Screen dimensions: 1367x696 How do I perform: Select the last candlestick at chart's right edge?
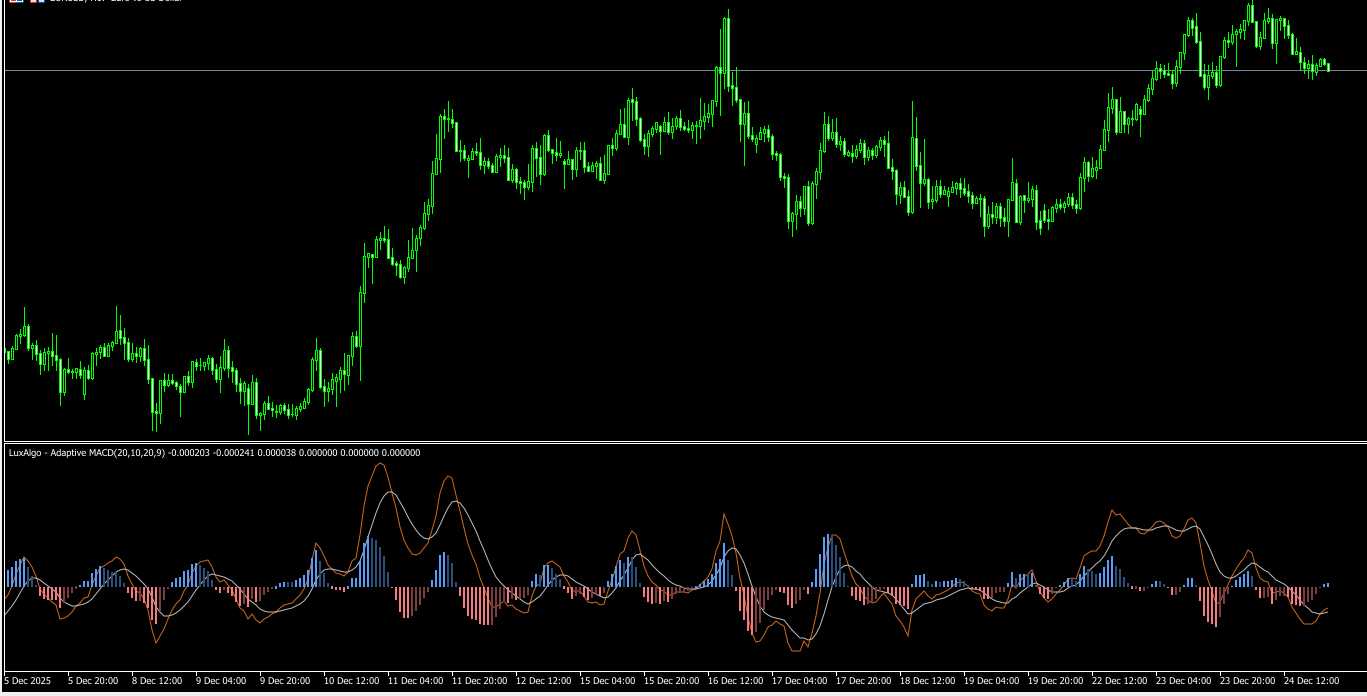pos(1328,67)
